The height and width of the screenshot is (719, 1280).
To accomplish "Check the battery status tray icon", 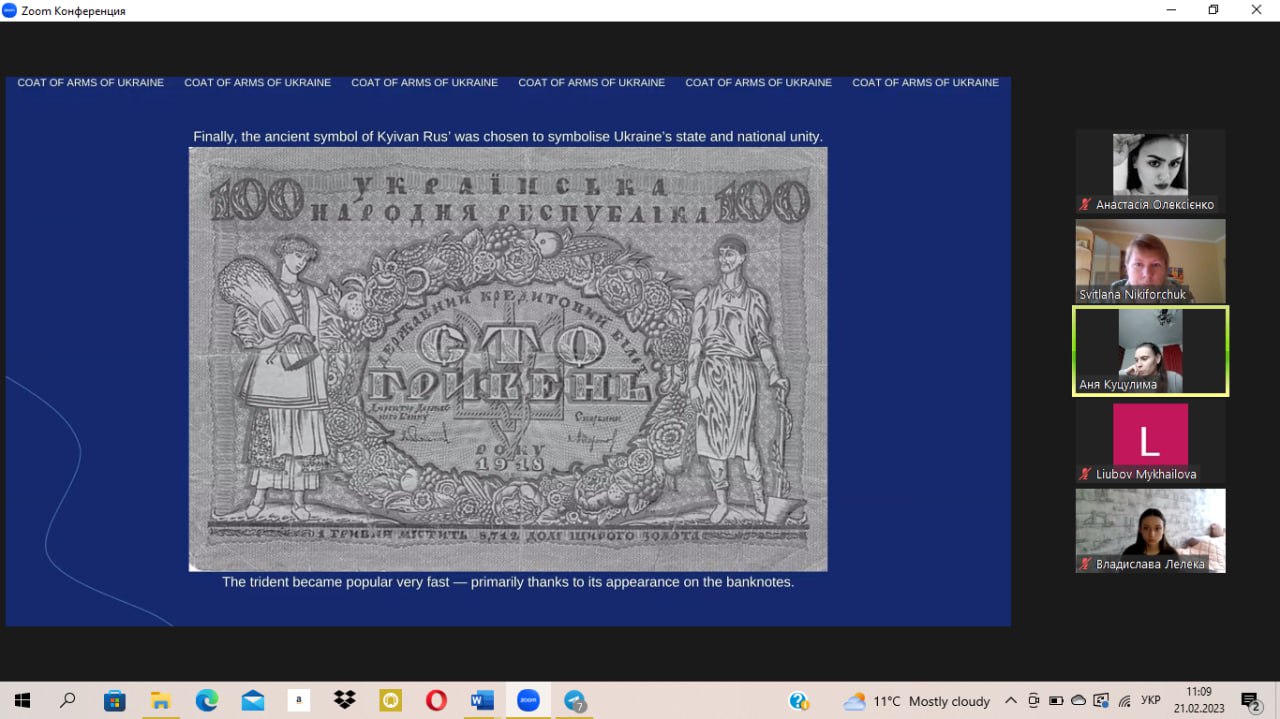I will (x=1056, y=701).
